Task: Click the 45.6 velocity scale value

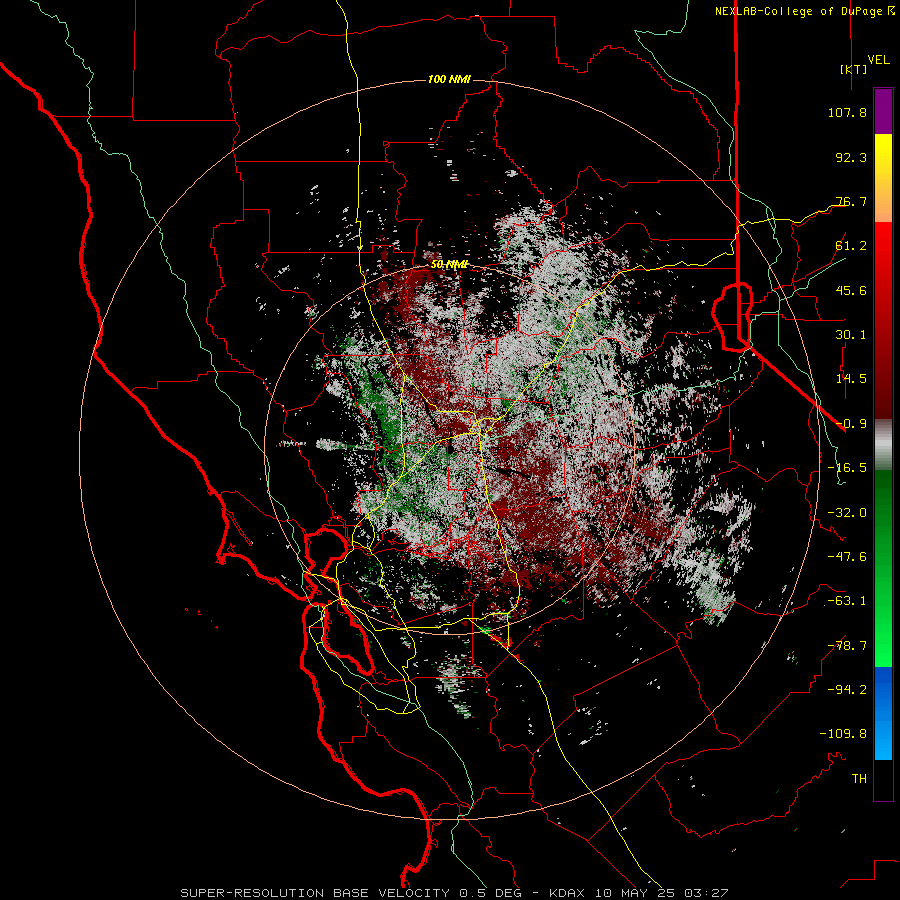Action: [x=851, y=290]
